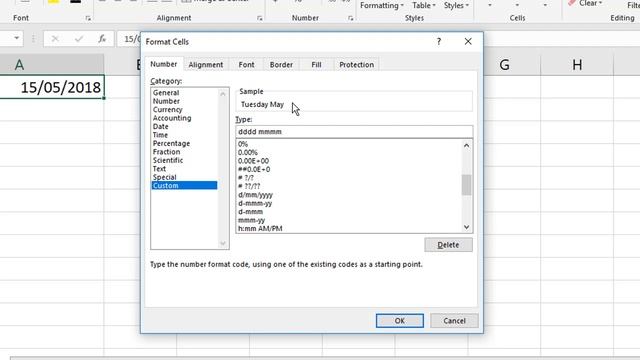Open Alignment group dialog launcher

[x=260, y=18]
